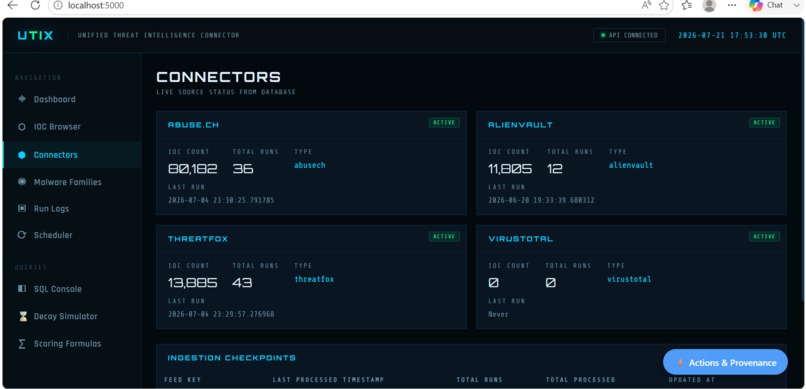Click the Actions & Provenance button
The image size is (806, 389).
pos(725,362)
